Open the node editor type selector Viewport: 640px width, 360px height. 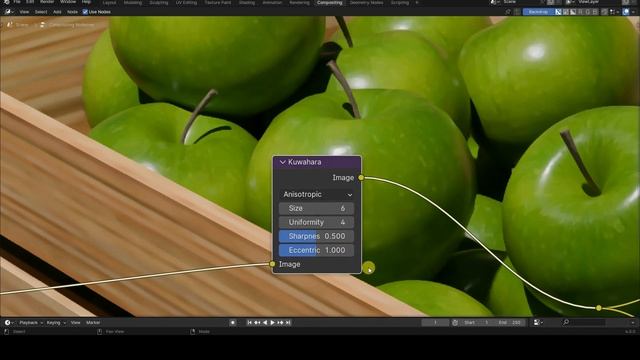[9, 12]
